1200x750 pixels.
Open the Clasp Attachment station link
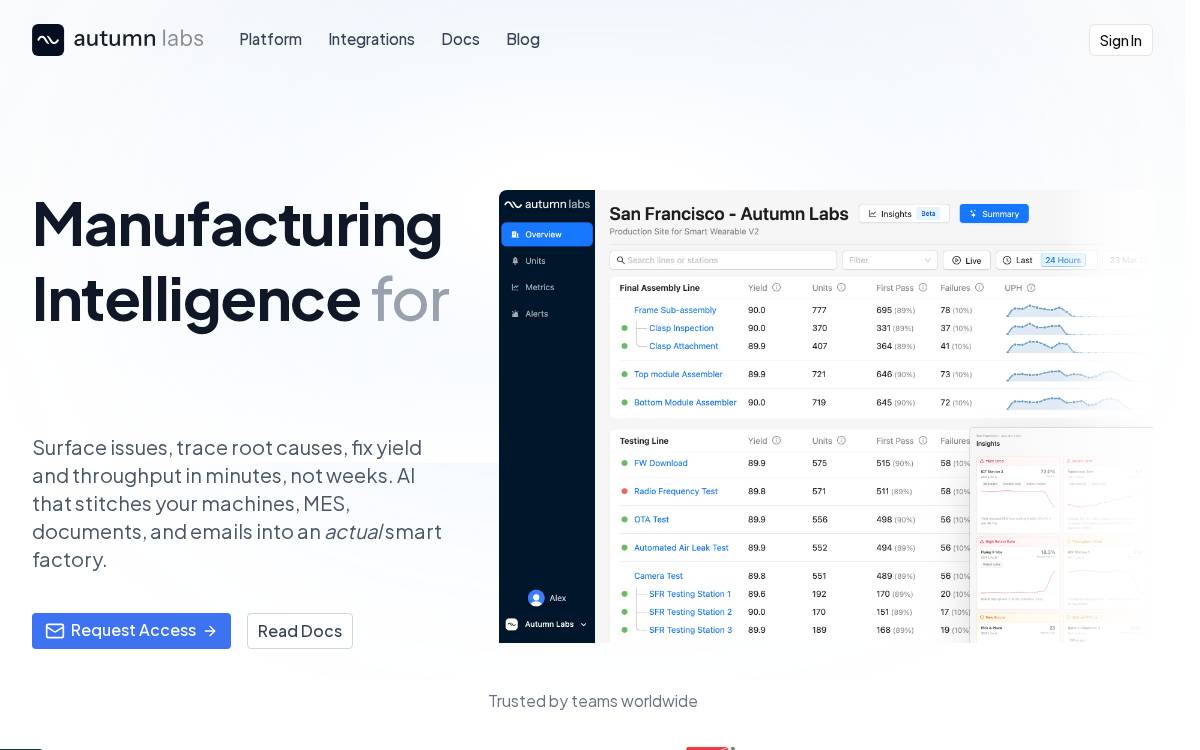(684, 346)
